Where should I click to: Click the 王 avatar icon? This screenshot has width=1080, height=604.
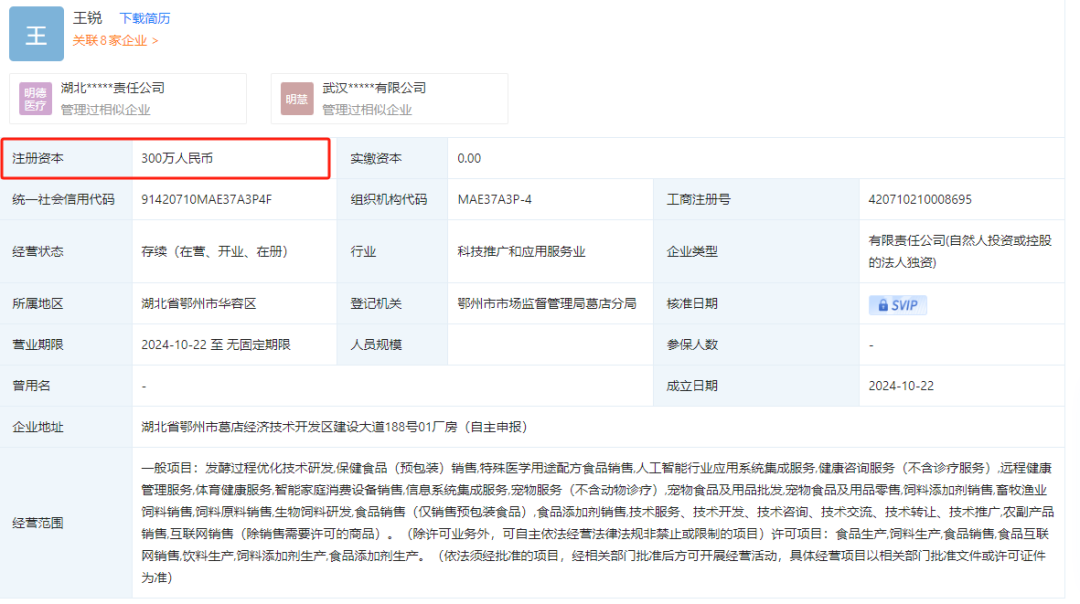36,35
